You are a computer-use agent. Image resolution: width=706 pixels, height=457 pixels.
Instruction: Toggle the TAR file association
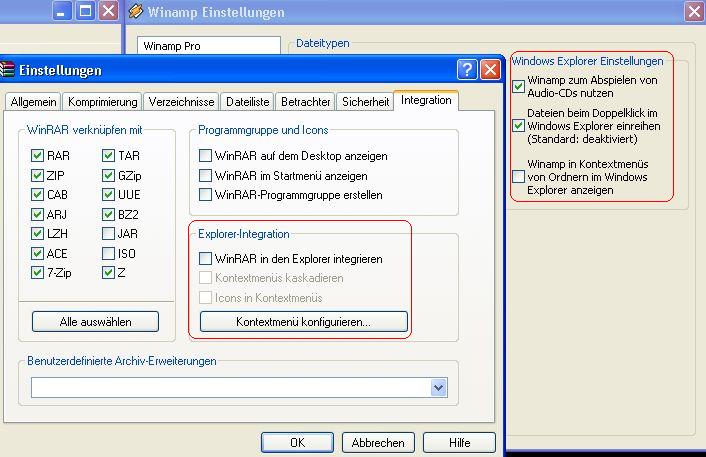tap(108, 156)
